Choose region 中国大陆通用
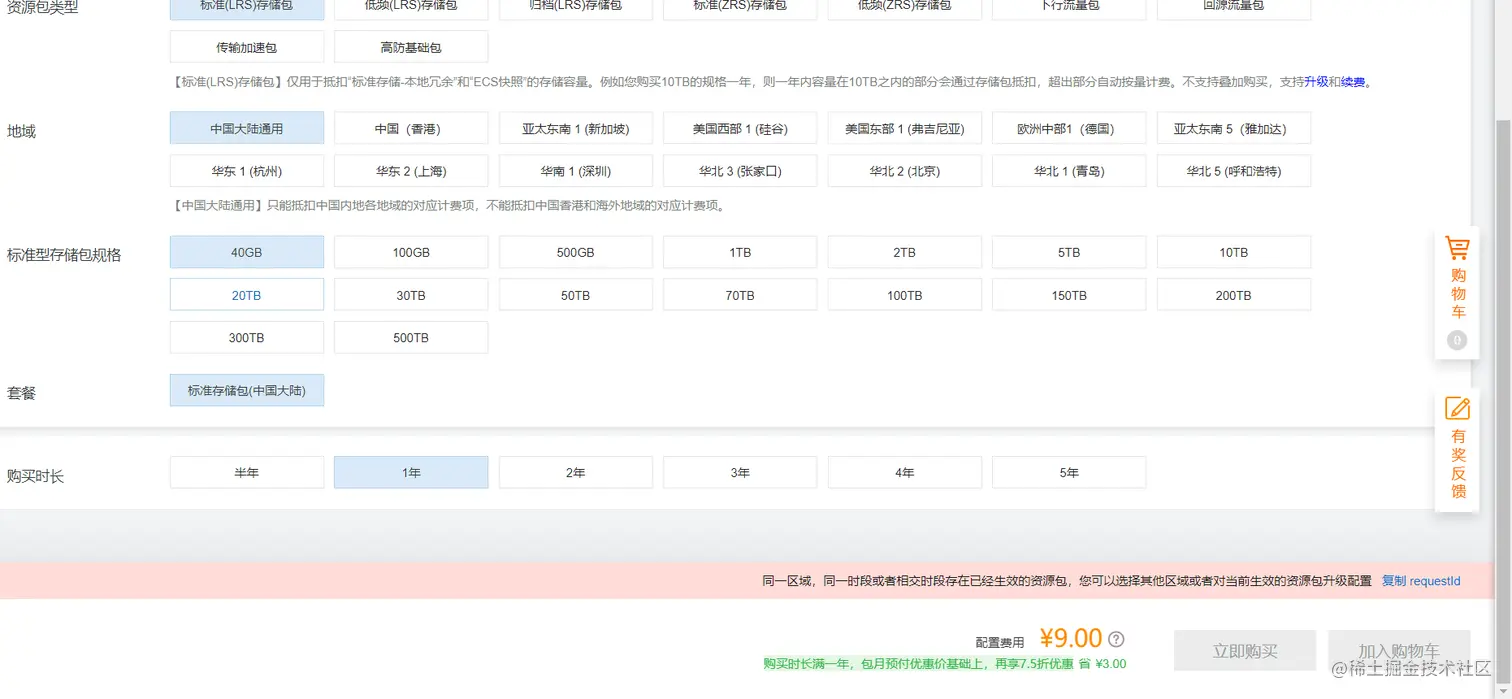The height and width of the screenshot is (699, 1512). 247,128
